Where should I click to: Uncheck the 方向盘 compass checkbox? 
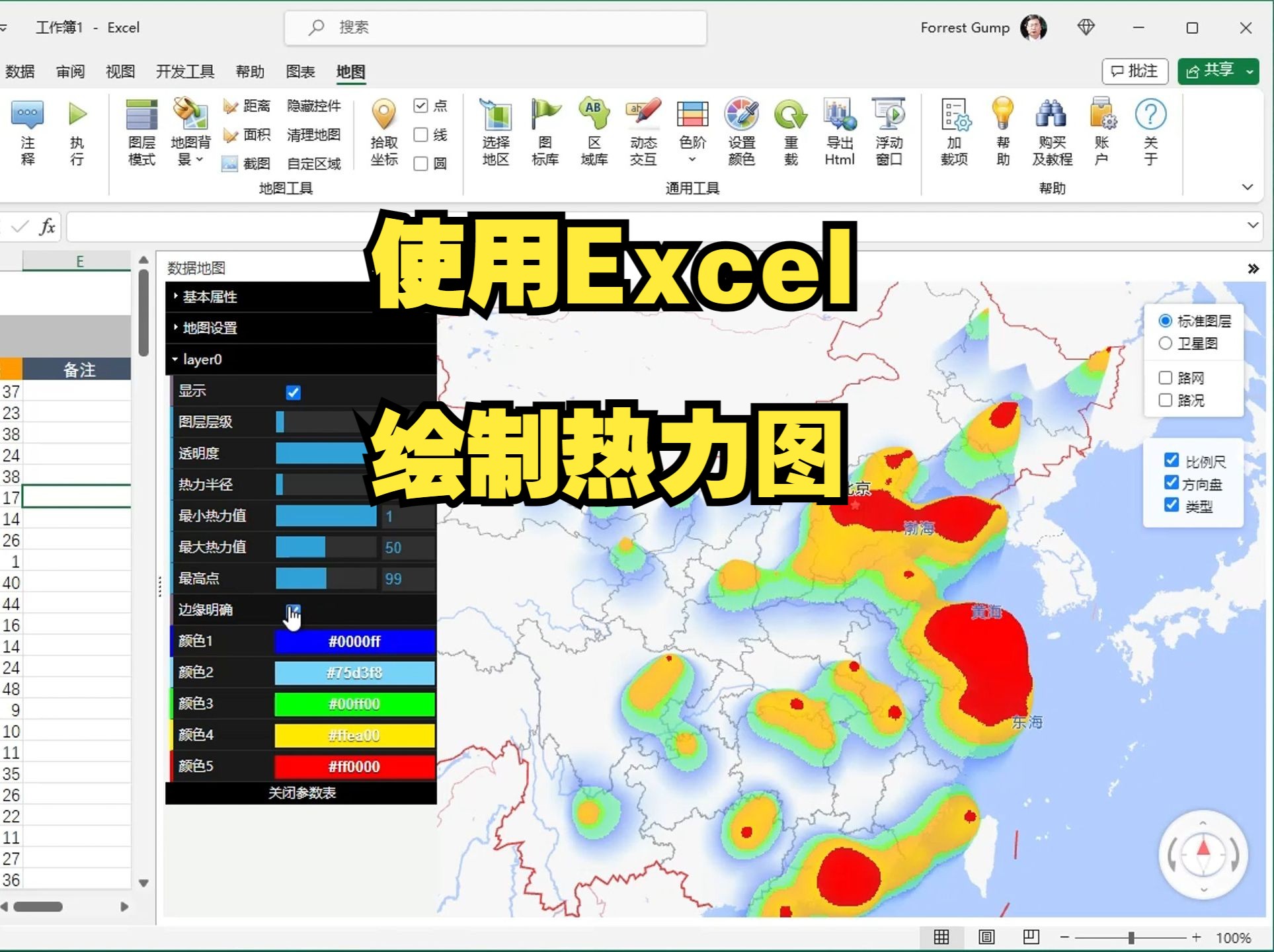[x=1172, y=483]
